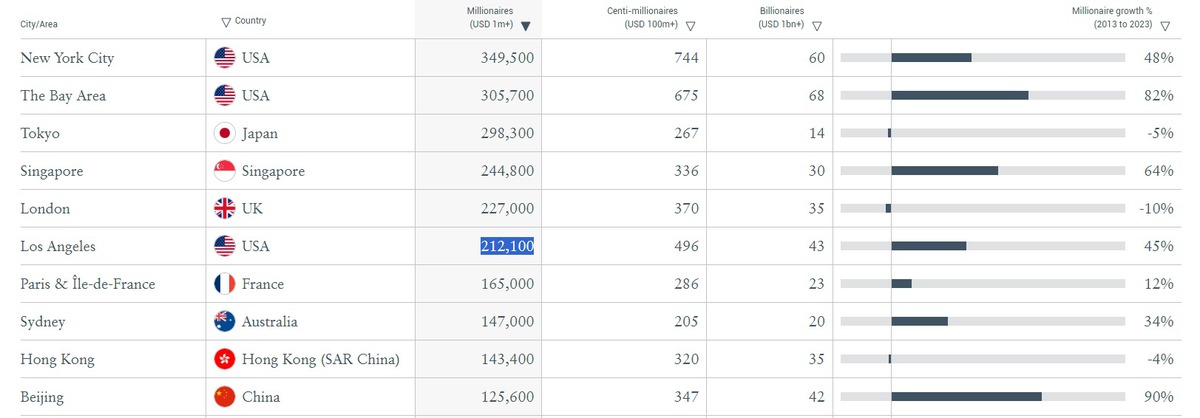Select the Paris & Île-de-France city name
Image resolution: width=1200 pixels, height=418 pixels.
(x=88, y=284)
